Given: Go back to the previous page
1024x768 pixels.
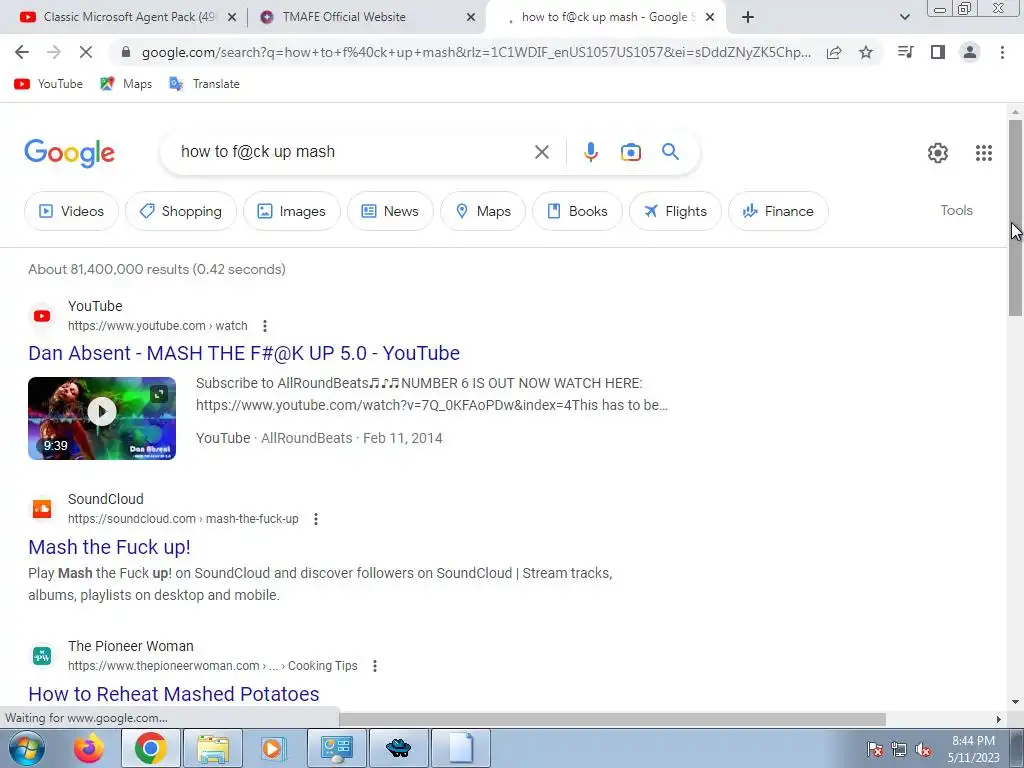Looking at the screenshot, I should [22, 52].
